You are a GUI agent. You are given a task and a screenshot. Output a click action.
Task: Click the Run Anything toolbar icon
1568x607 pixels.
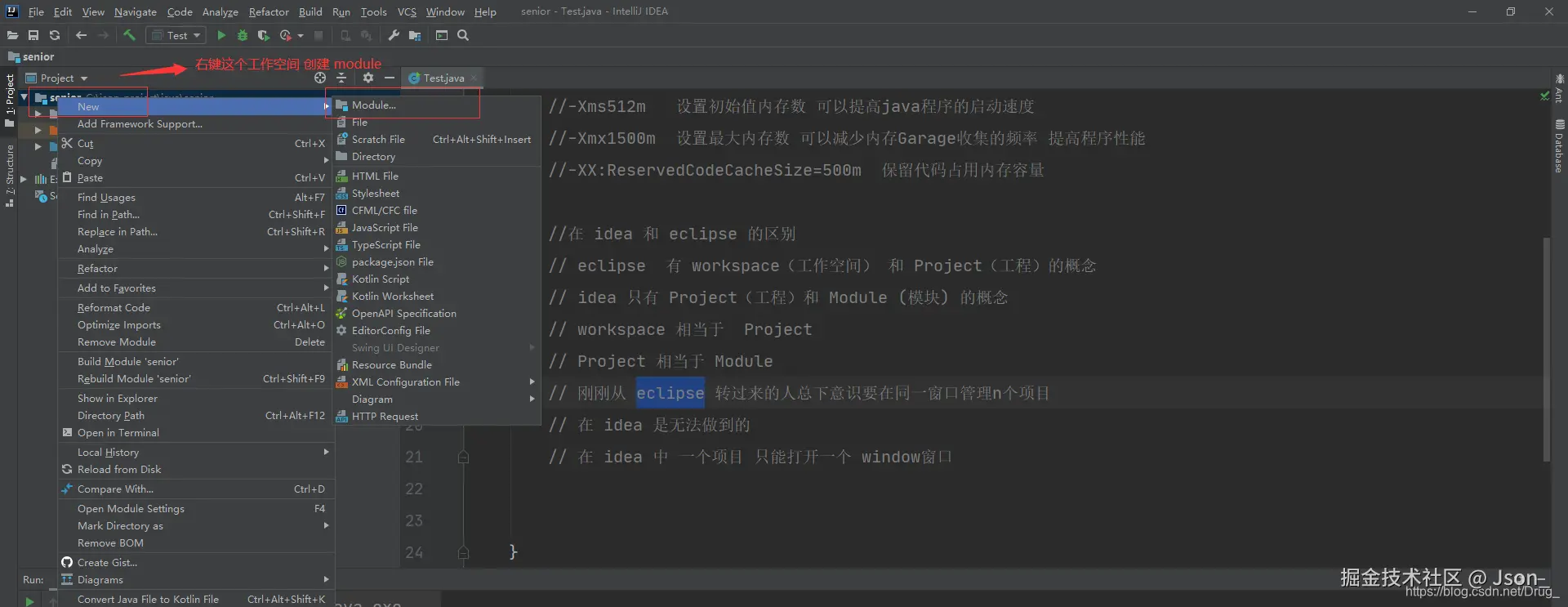pyautogui.click(x=442, y=35)
